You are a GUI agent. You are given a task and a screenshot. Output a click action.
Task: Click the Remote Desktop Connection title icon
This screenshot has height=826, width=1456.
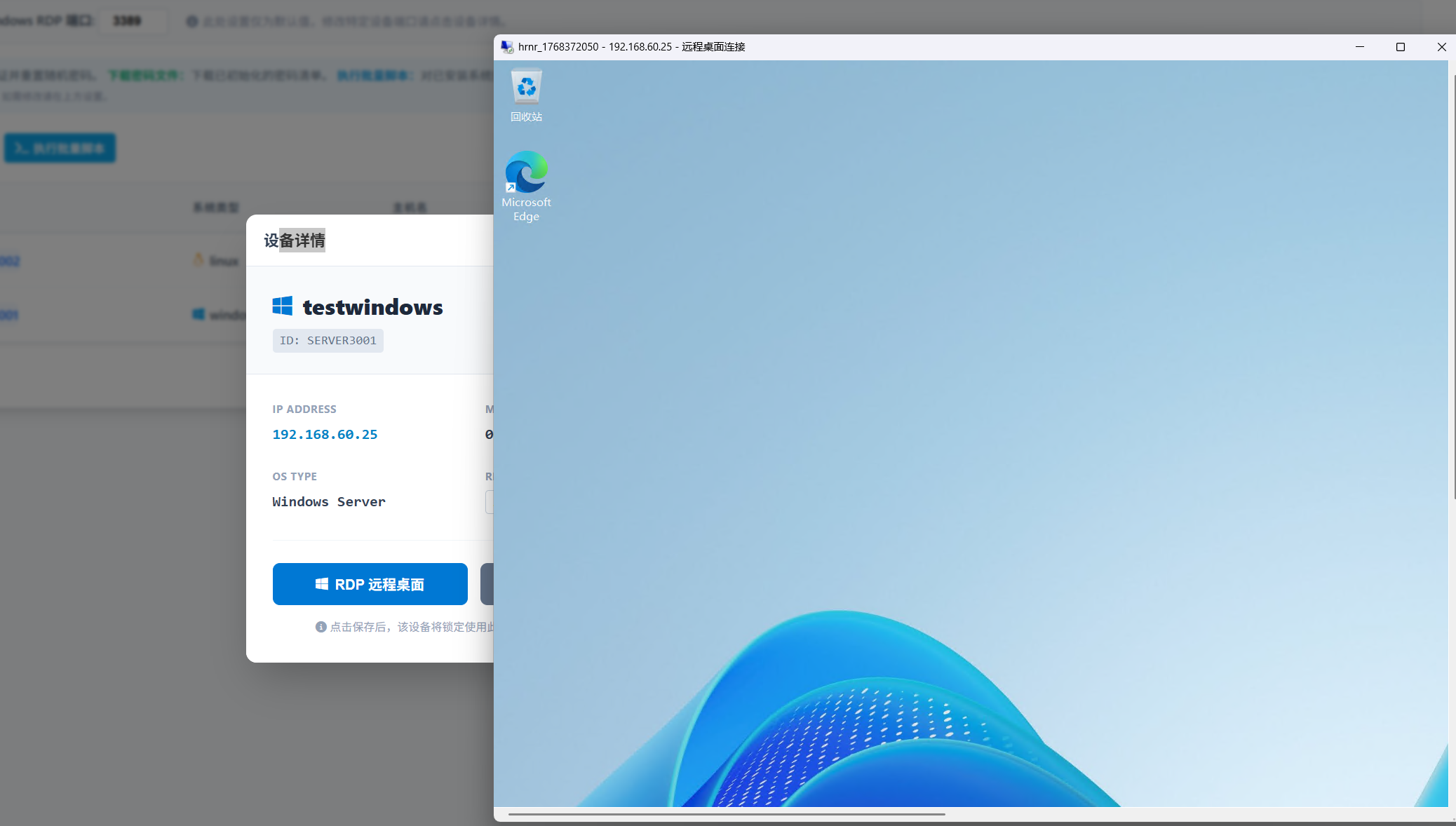[506, 47]
